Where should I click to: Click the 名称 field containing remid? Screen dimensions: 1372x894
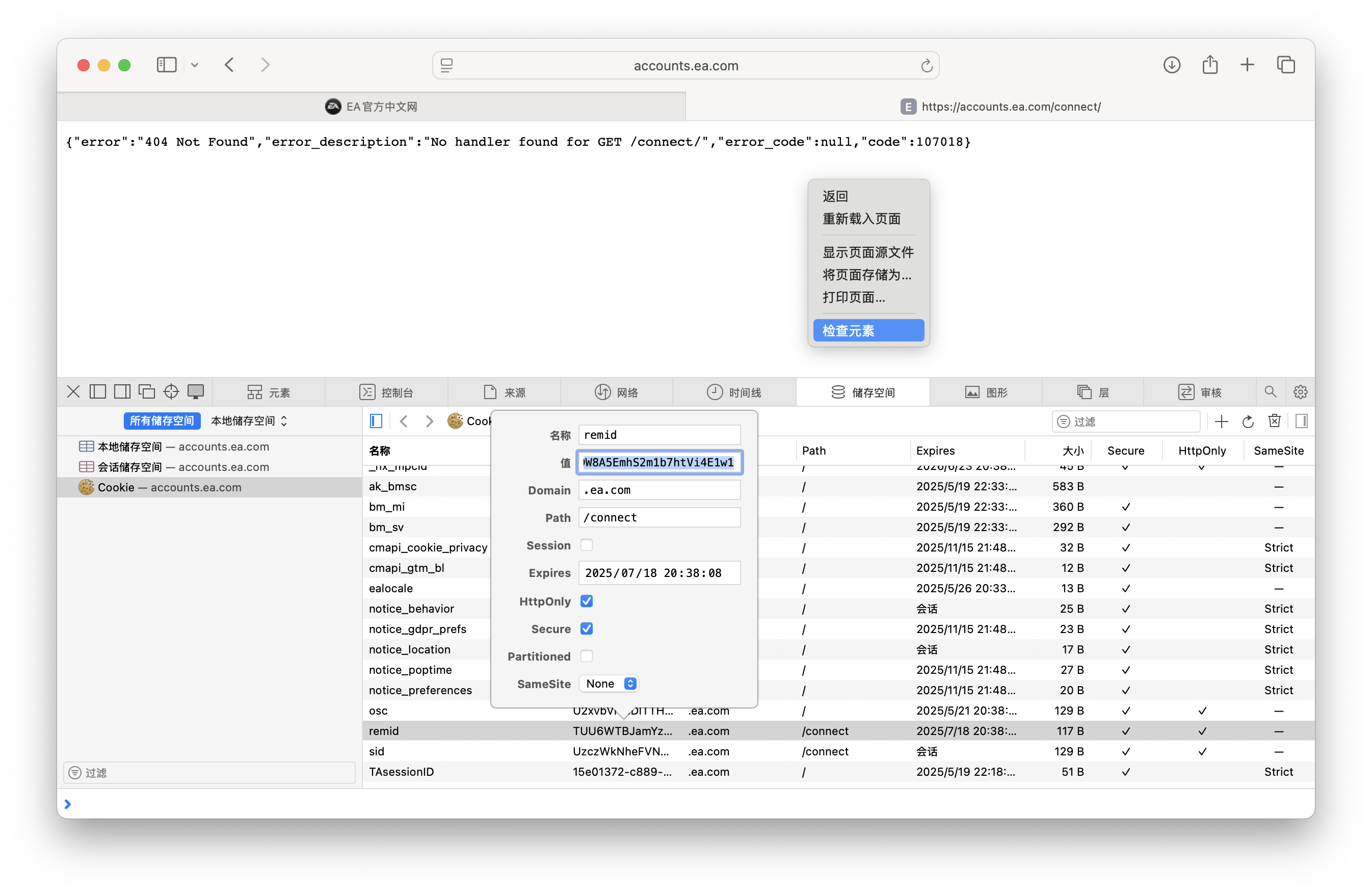click(659, 435)
